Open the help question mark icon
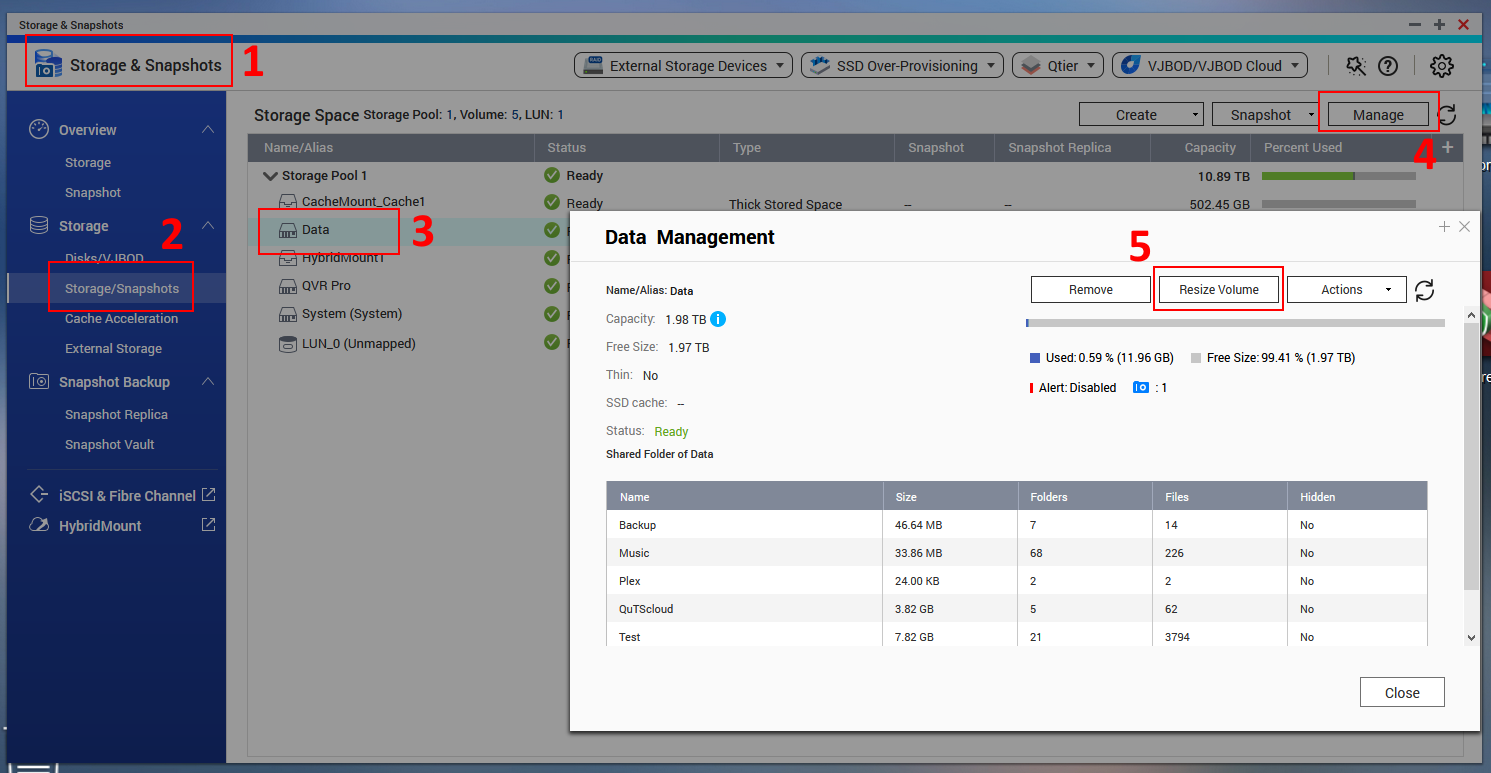The width and height of the screenshot is (1491, 773). (1388, 66)
